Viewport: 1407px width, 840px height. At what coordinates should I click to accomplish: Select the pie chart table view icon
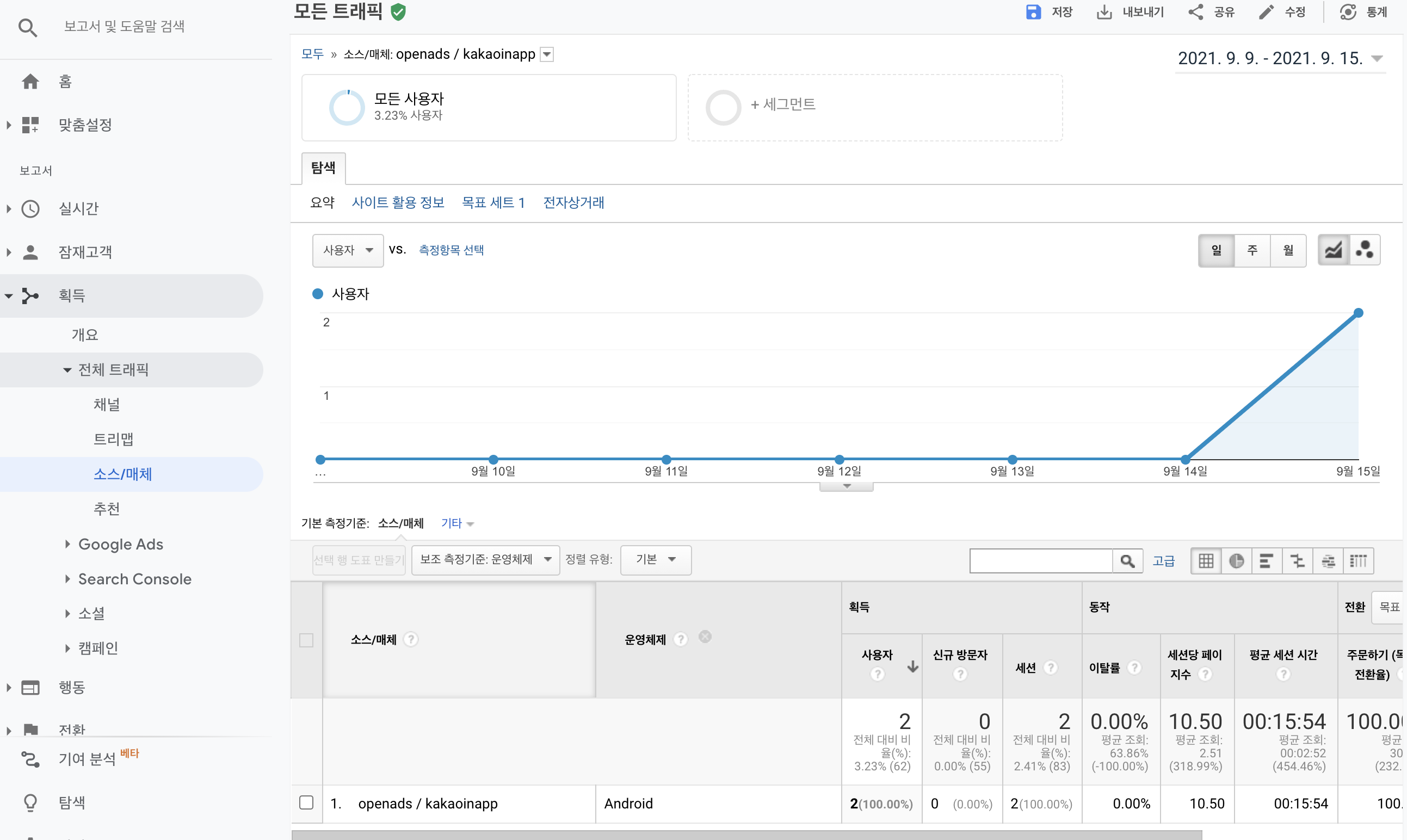pyautogui.click(x=1236, y=561)
